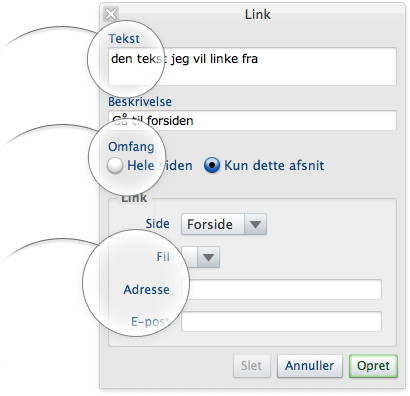Close the Link dialog with the X icon
Screen dimensions: 410x396
(111, 14)
